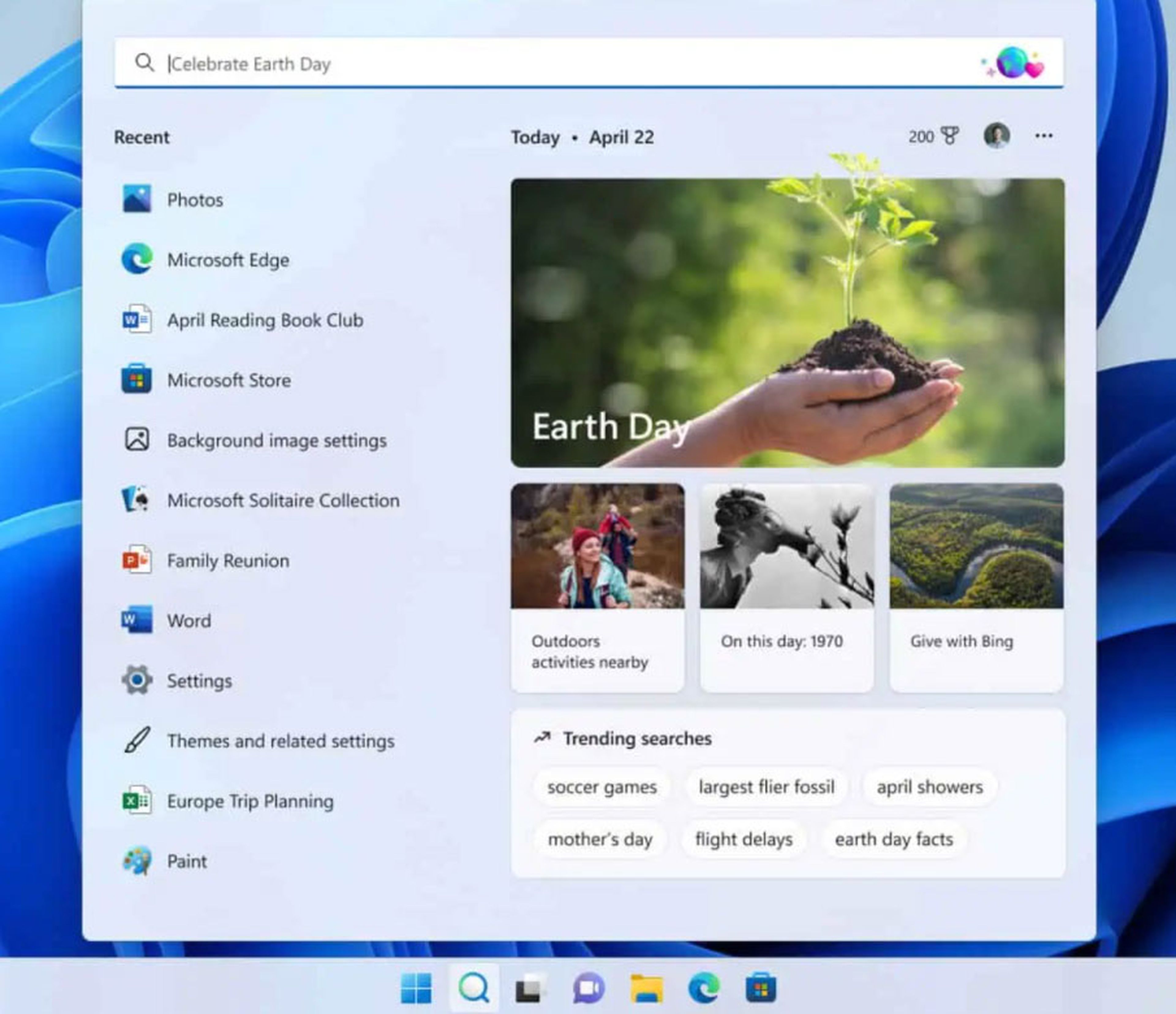The height and width of the screenshot is (1014, 1176).
Task: Select Microsoft Solitaire Collection text
Action: pyautogui.click(x=283, y=500)
